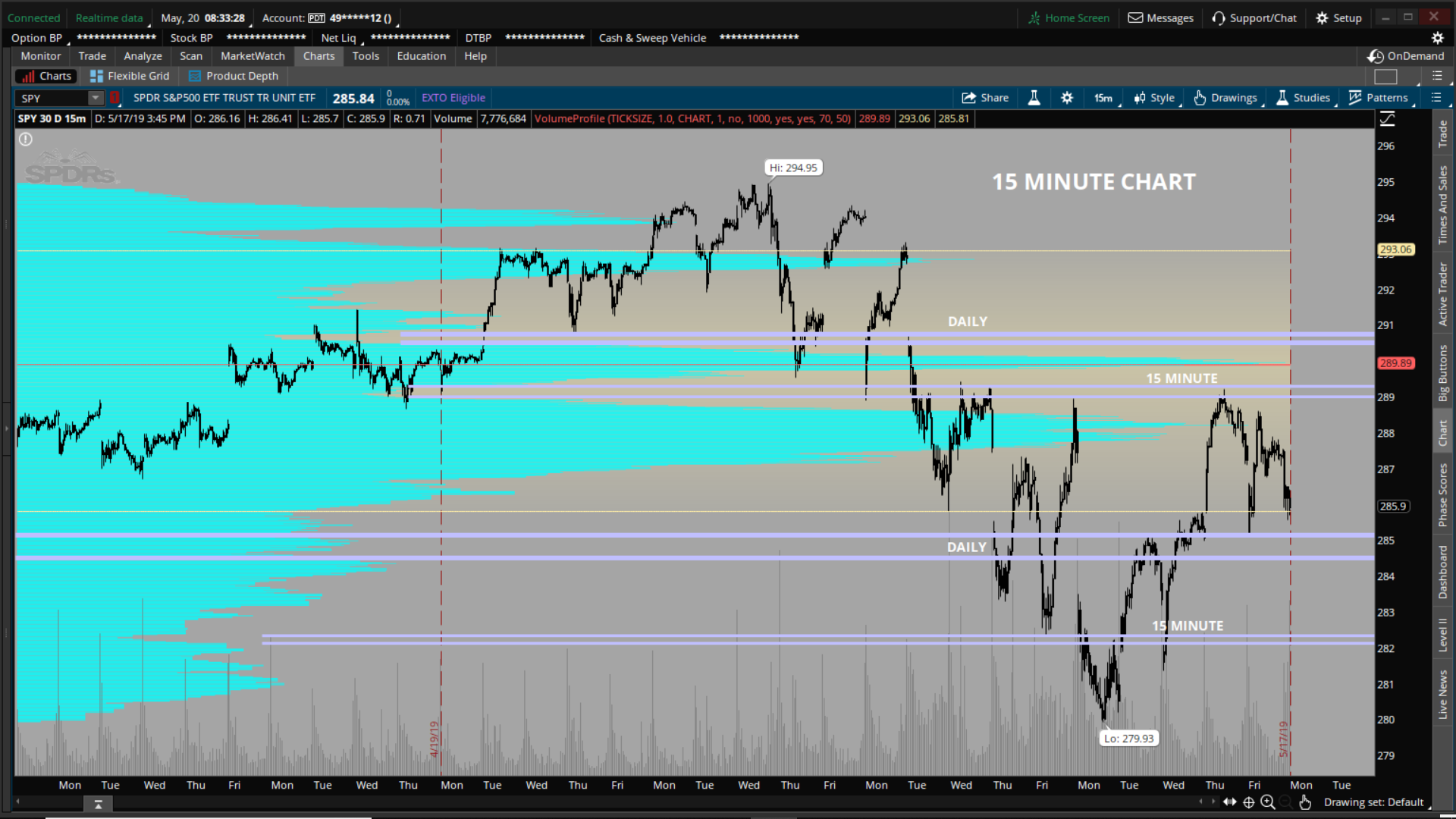Switch to the Monitor tab
Screen dimensions: 1456x819
[41, 56]
